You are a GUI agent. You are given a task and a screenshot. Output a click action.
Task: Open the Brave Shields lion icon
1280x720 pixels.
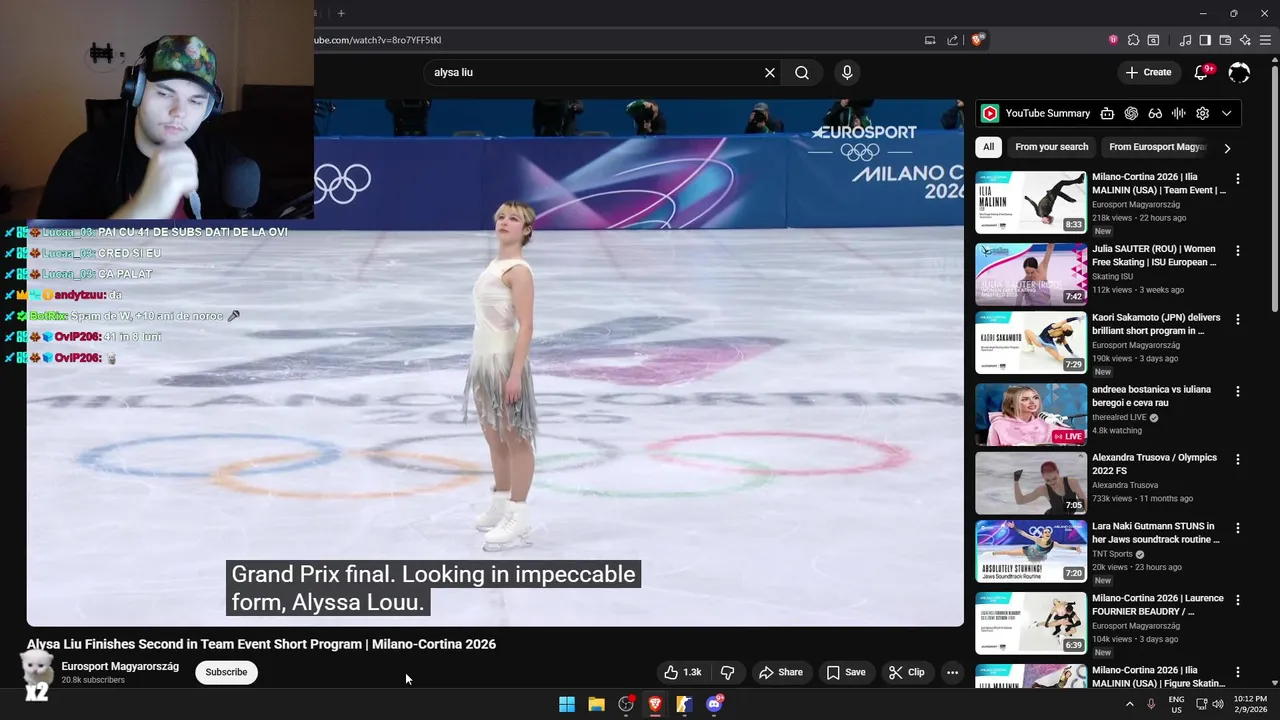(978, 40)
